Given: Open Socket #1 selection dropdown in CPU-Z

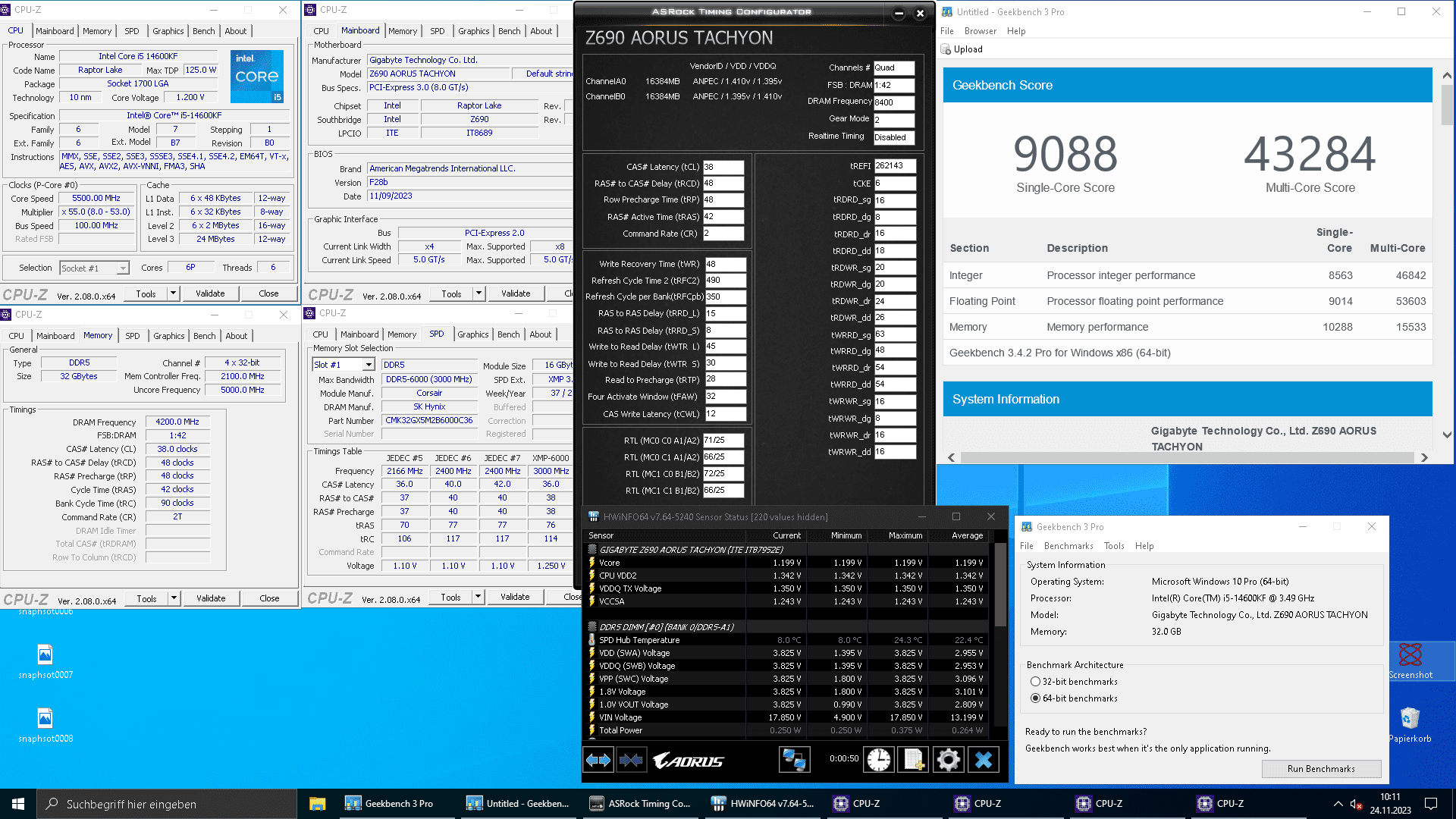Looking at the screenshot, I should (x=94, y=268).
